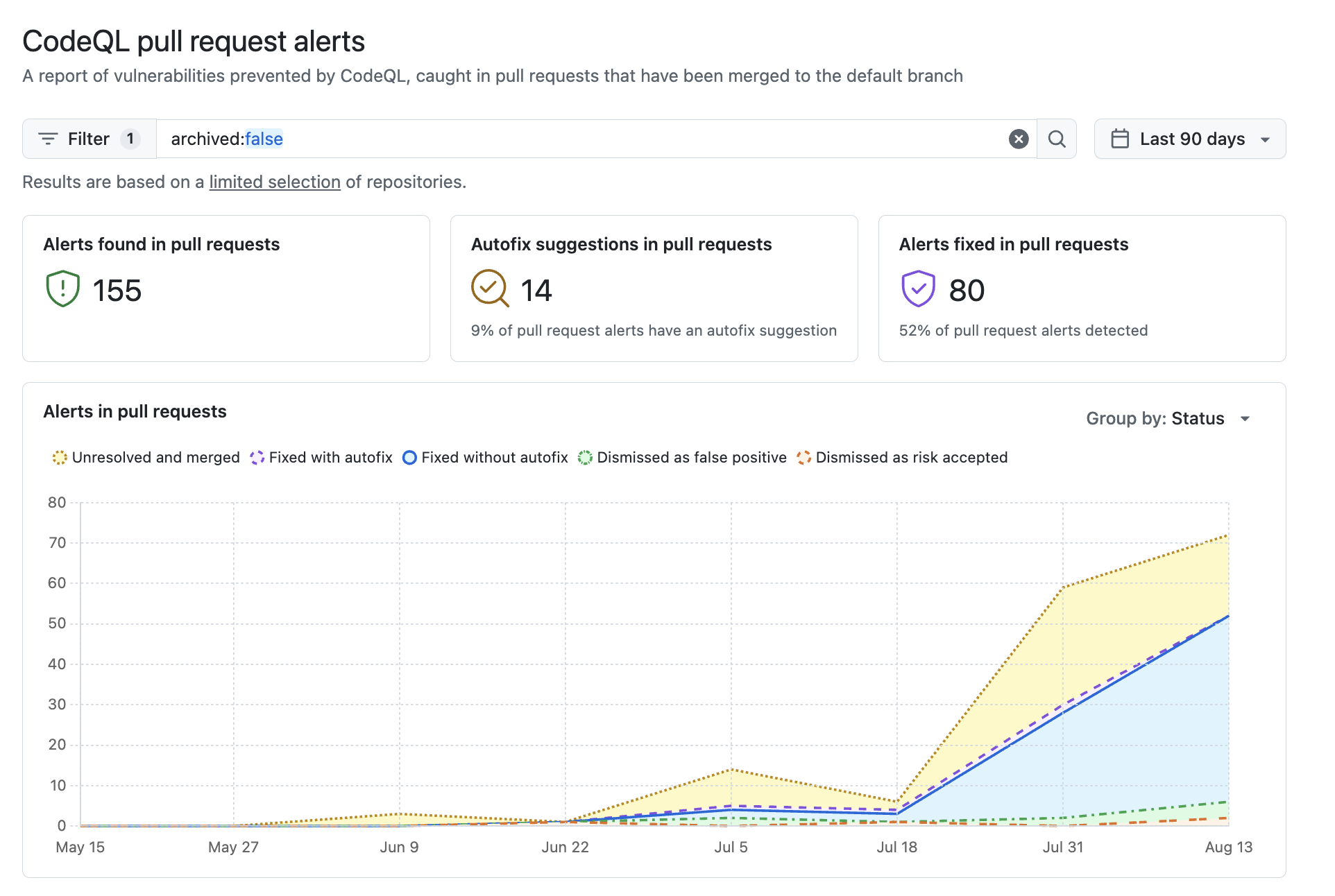Click the orange risk accepted legend swatch

tap(803, 458)
